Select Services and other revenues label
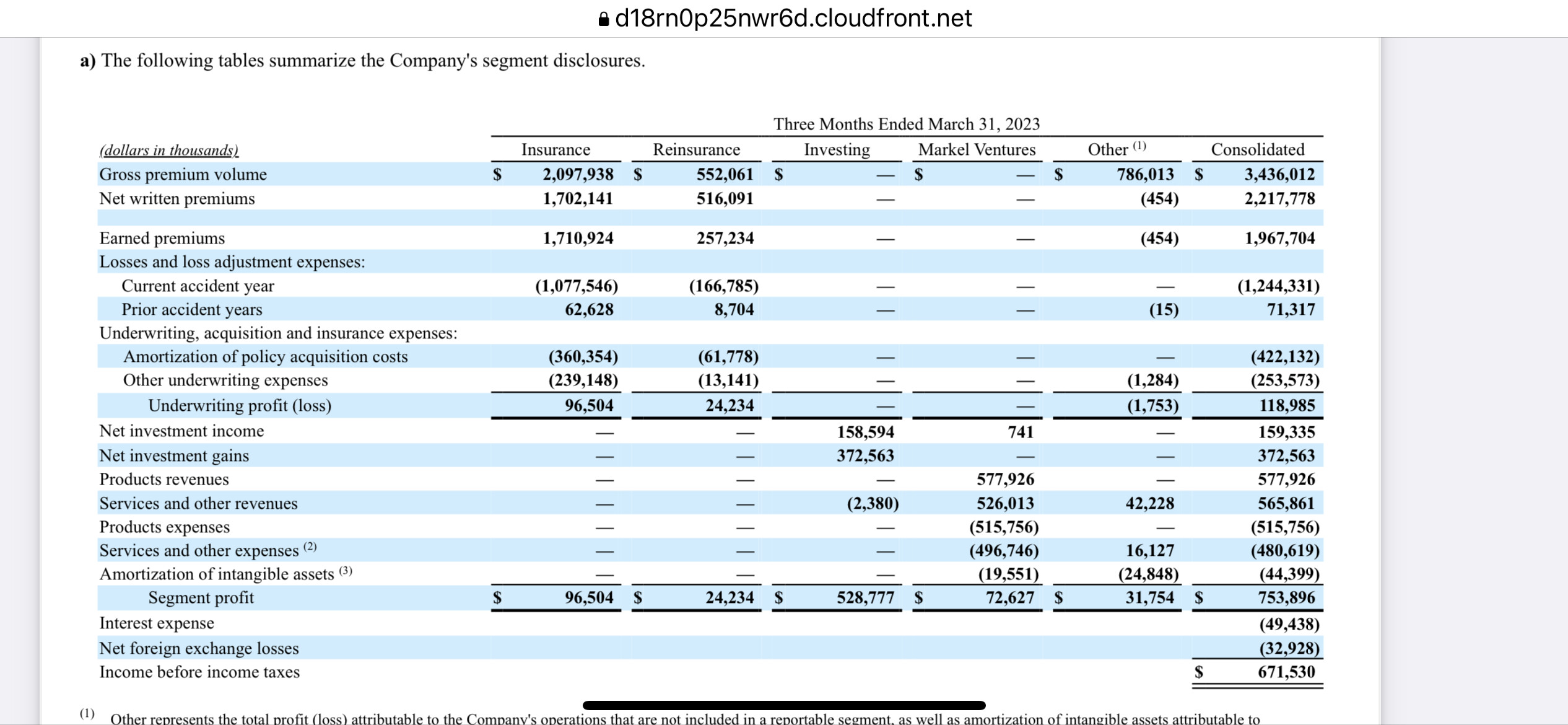 (199, 503)
